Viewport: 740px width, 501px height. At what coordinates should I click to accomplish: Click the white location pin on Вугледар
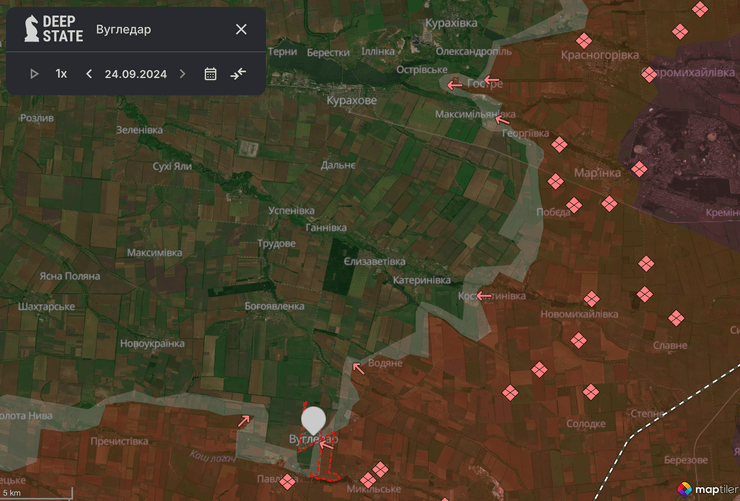(314, 419)
